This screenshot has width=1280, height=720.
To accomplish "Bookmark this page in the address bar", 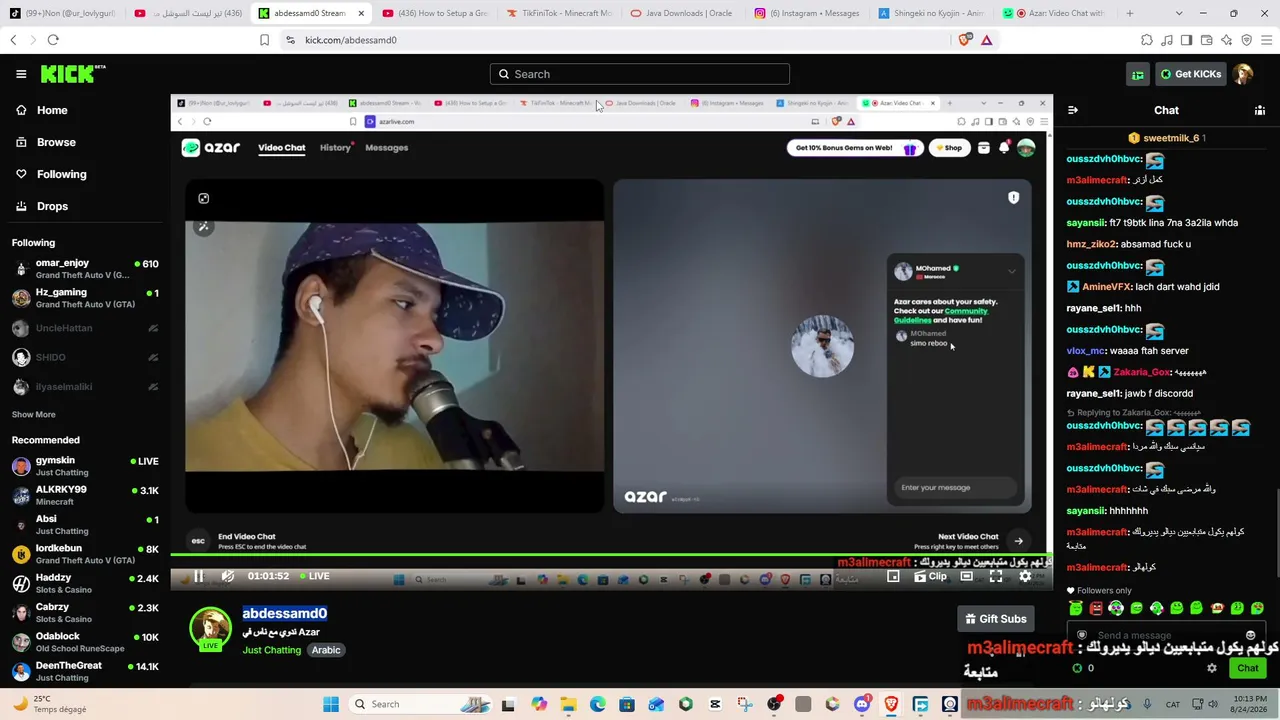I will 264,40.
